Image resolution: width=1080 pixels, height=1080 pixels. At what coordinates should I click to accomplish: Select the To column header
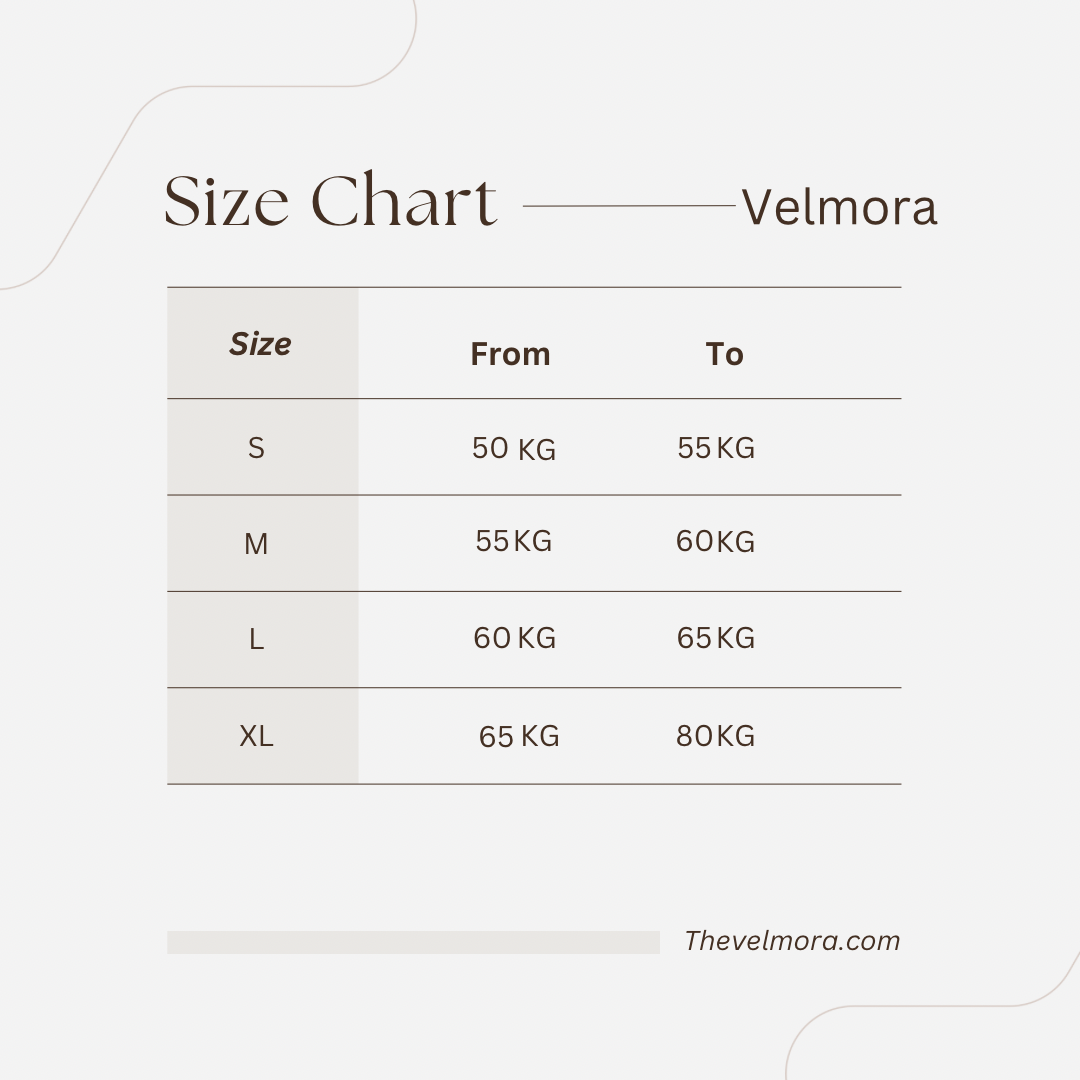tap(725, 354)
